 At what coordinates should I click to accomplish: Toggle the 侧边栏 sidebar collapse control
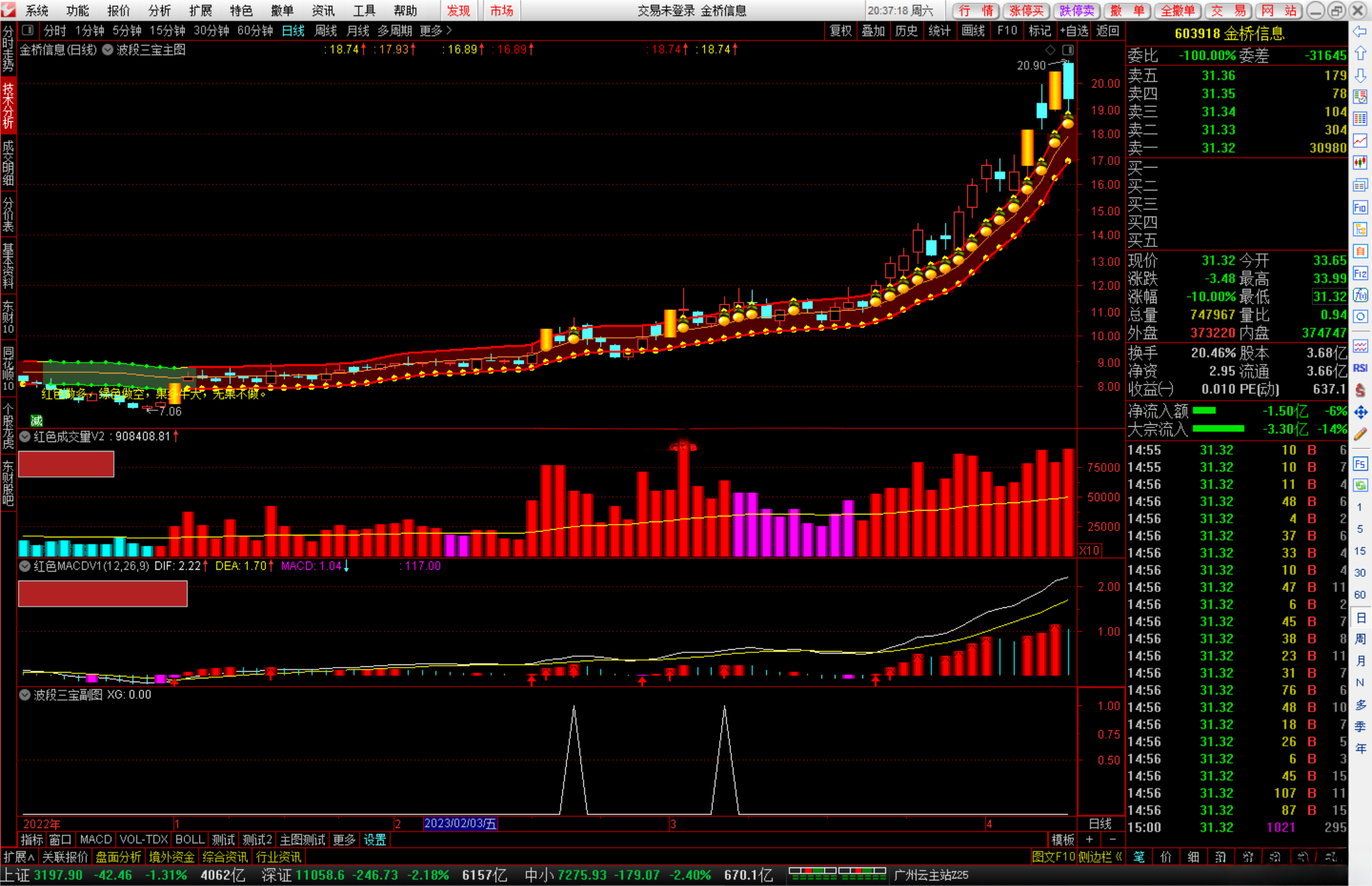(1100, 857)
